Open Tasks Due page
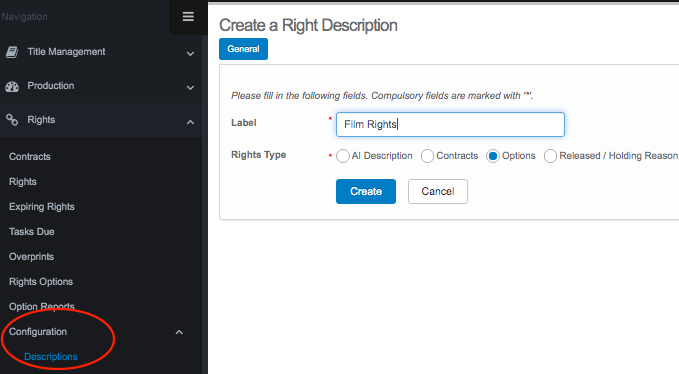The image size is (679, 374). 32,232
